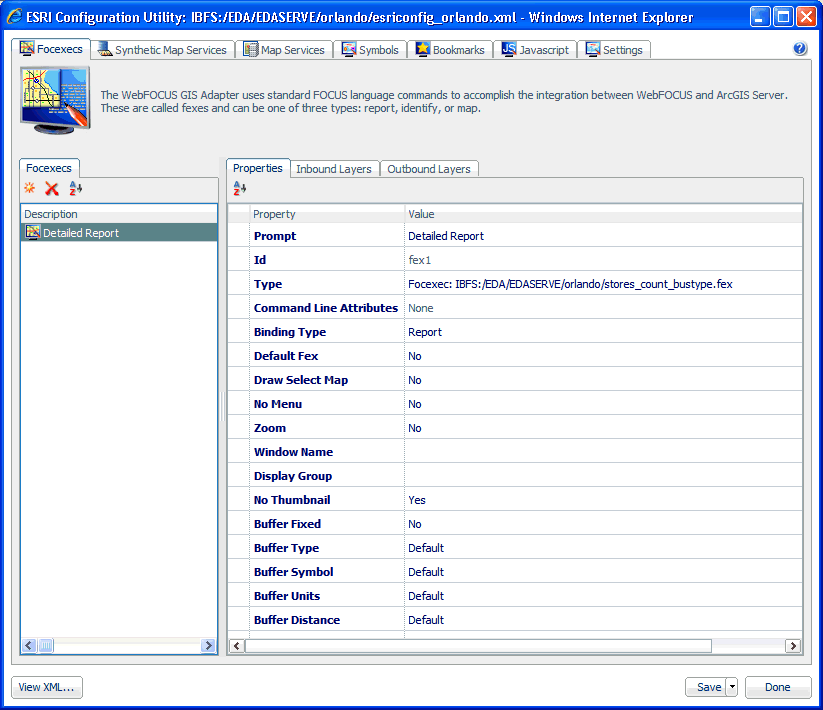823x710 pixels.
Task: Change the Default Fex value
Action: click(604, 356)
